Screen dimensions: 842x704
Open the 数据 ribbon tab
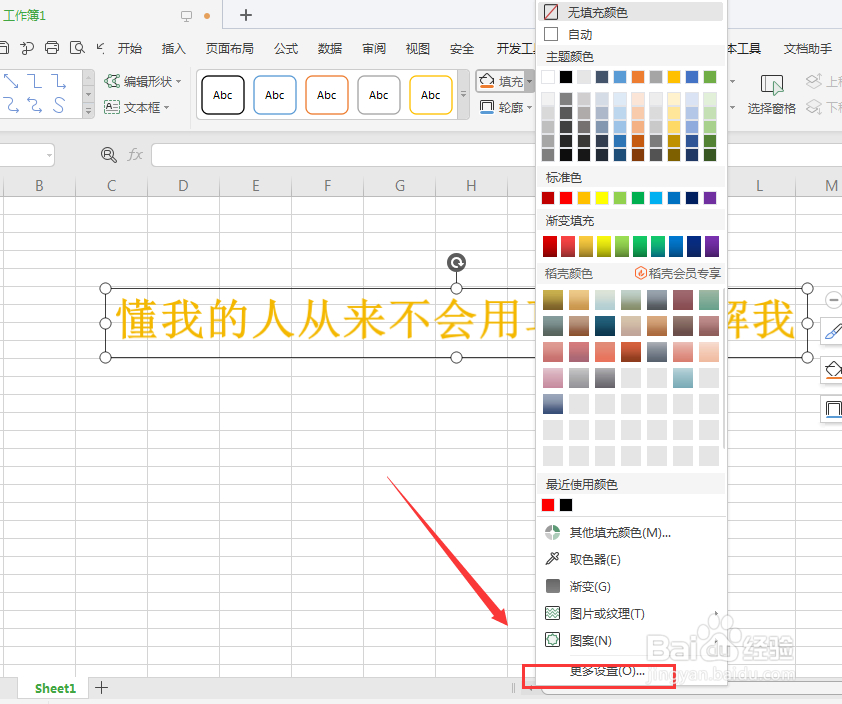point(329,47)
